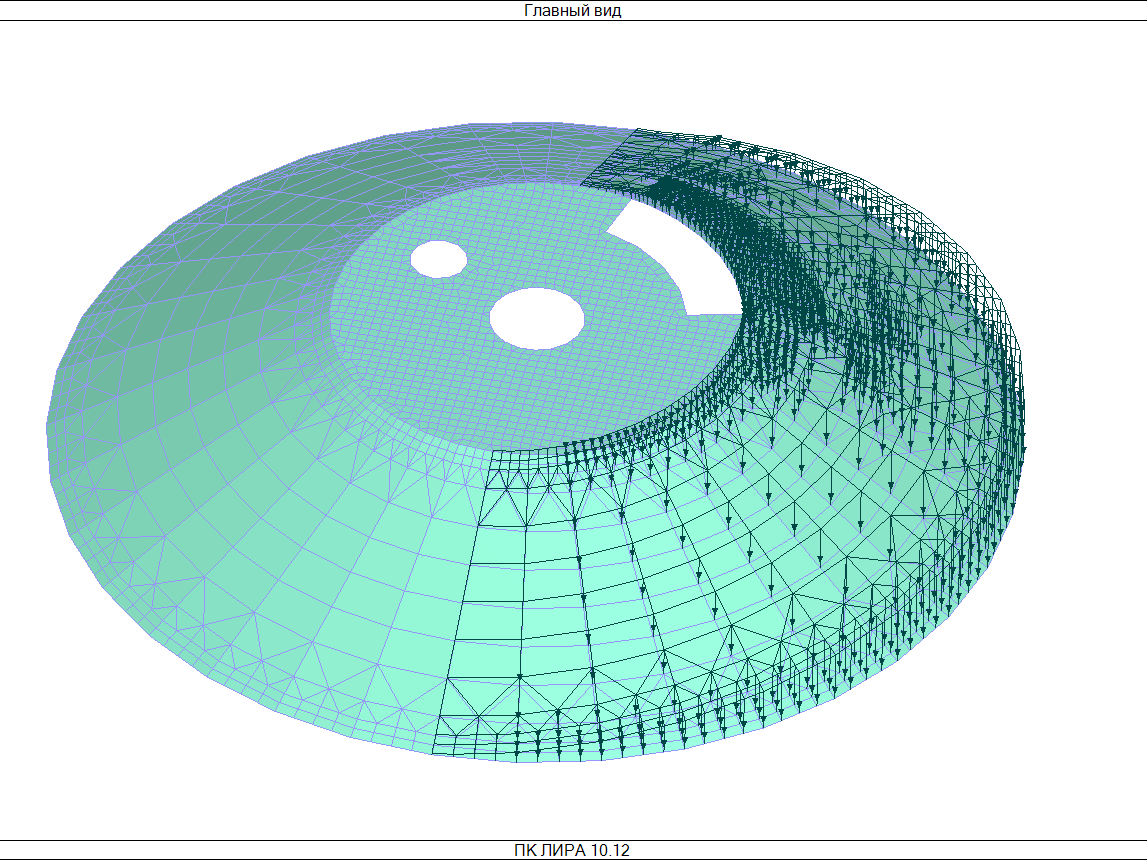The width and height of the screenshot is (1147, 860).
Task: Select the small circular hole in the plate
Action: (439, 259)
